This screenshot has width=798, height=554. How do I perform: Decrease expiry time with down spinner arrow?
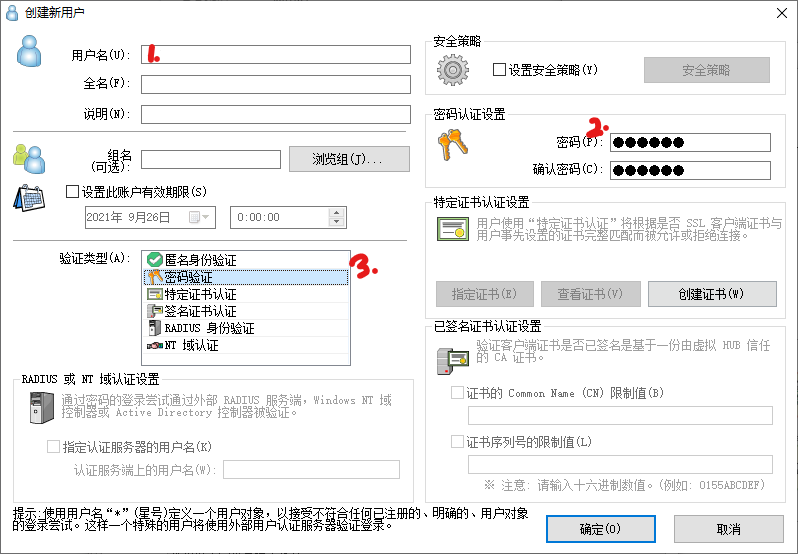coord(336,222)
